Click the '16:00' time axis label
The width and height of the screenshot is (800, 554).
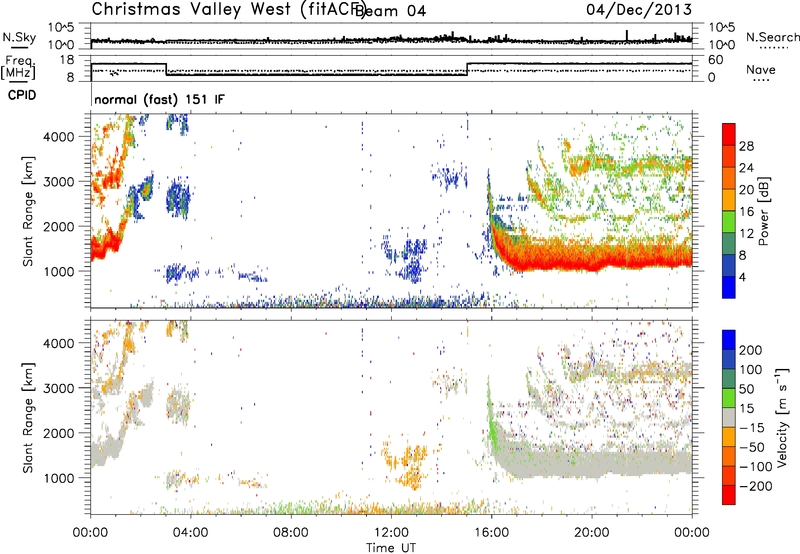pos(491,533)
